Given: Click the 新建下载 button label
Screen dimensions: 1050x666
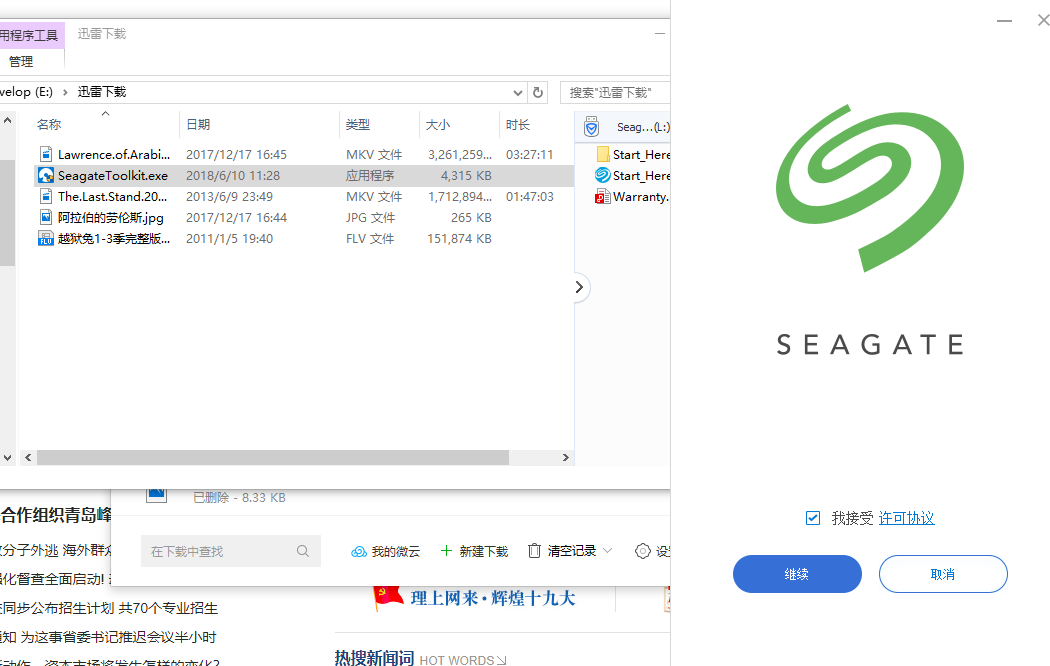Looking at the screenshot, I should click(x=483, y=552).
